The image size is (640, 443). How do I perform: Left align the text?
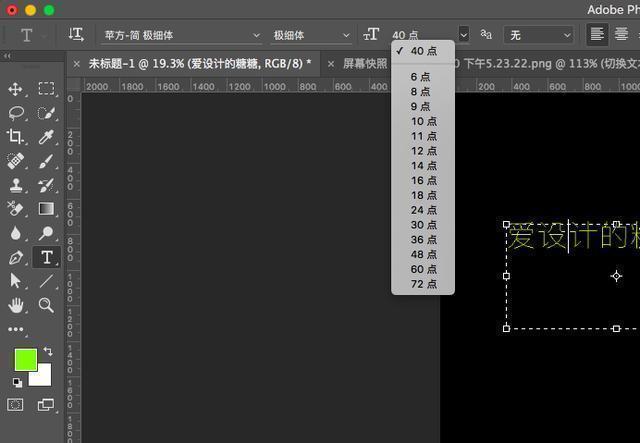pos(597,34)
